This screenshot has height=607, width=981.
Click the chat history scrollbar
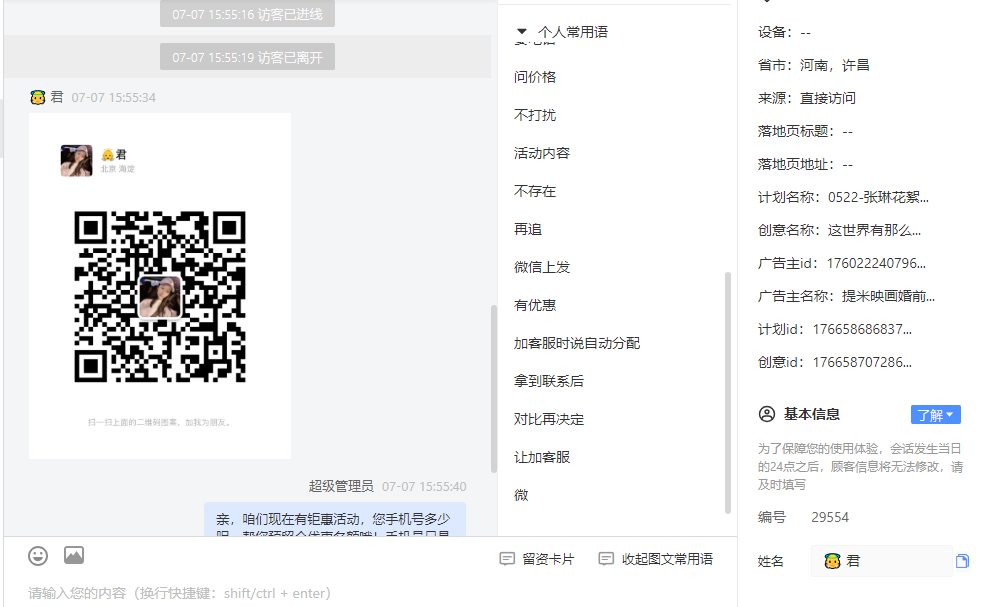tap(494, 388)
